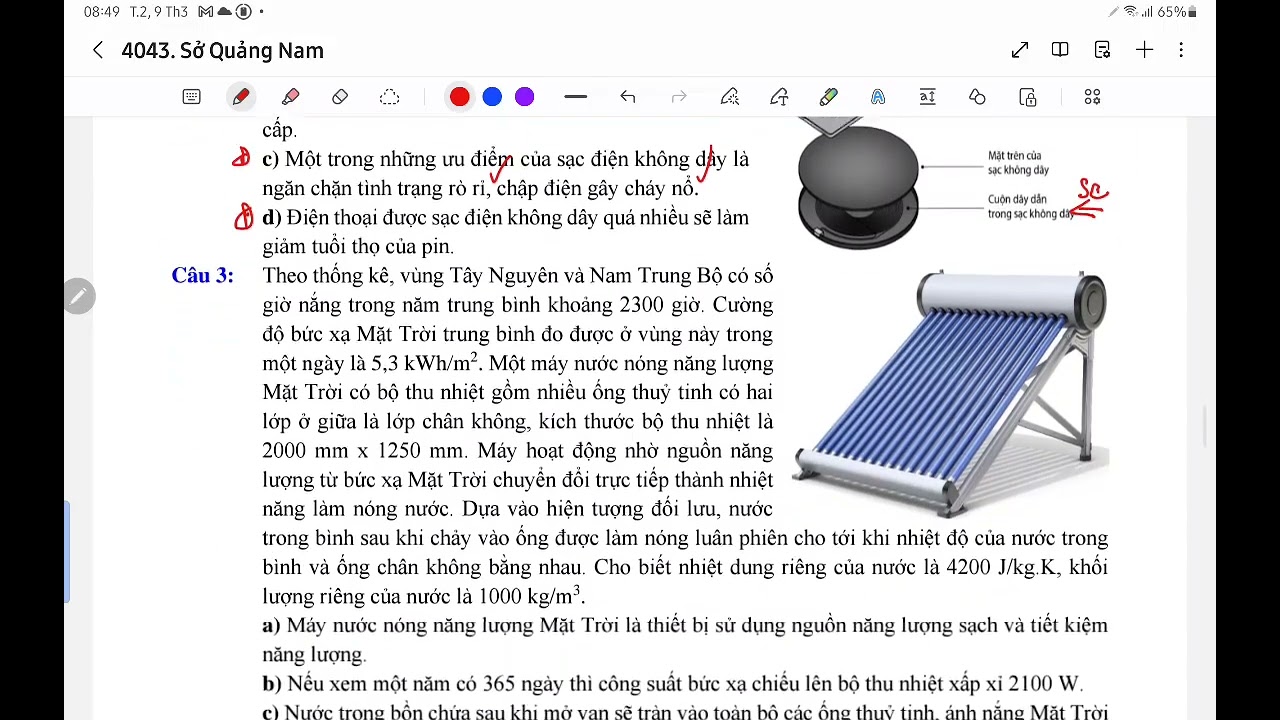Tap the straighten text alignment icon
Screen dimensions: 1280x720
click(927, 97)
